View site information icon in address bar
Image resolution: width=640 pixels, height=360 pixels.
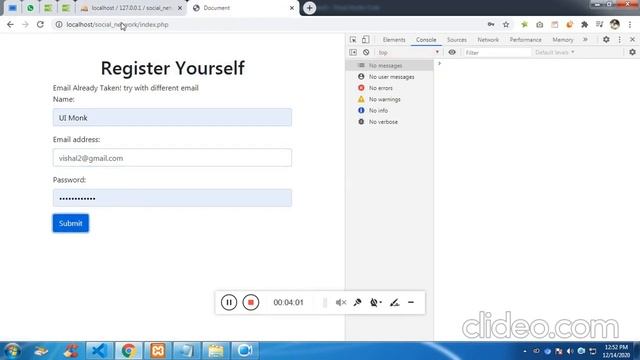click(x=59, y=24)
